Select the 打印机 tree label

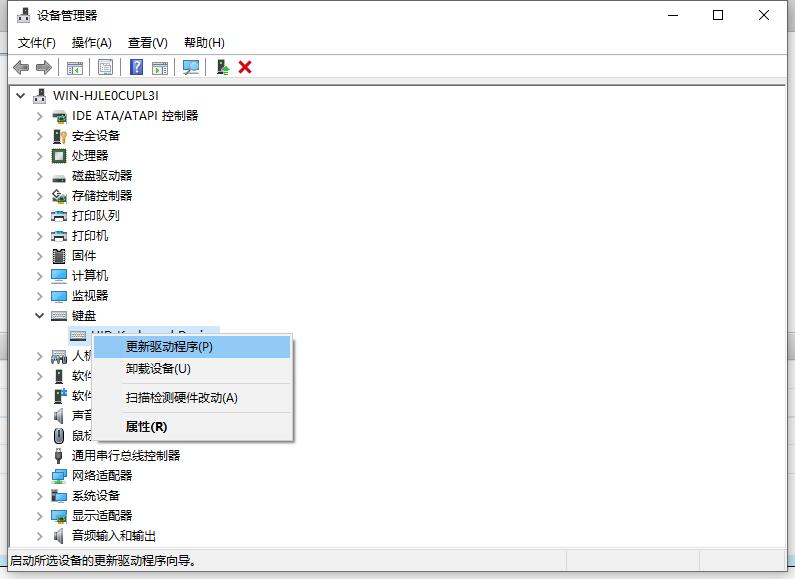(90, 236)
